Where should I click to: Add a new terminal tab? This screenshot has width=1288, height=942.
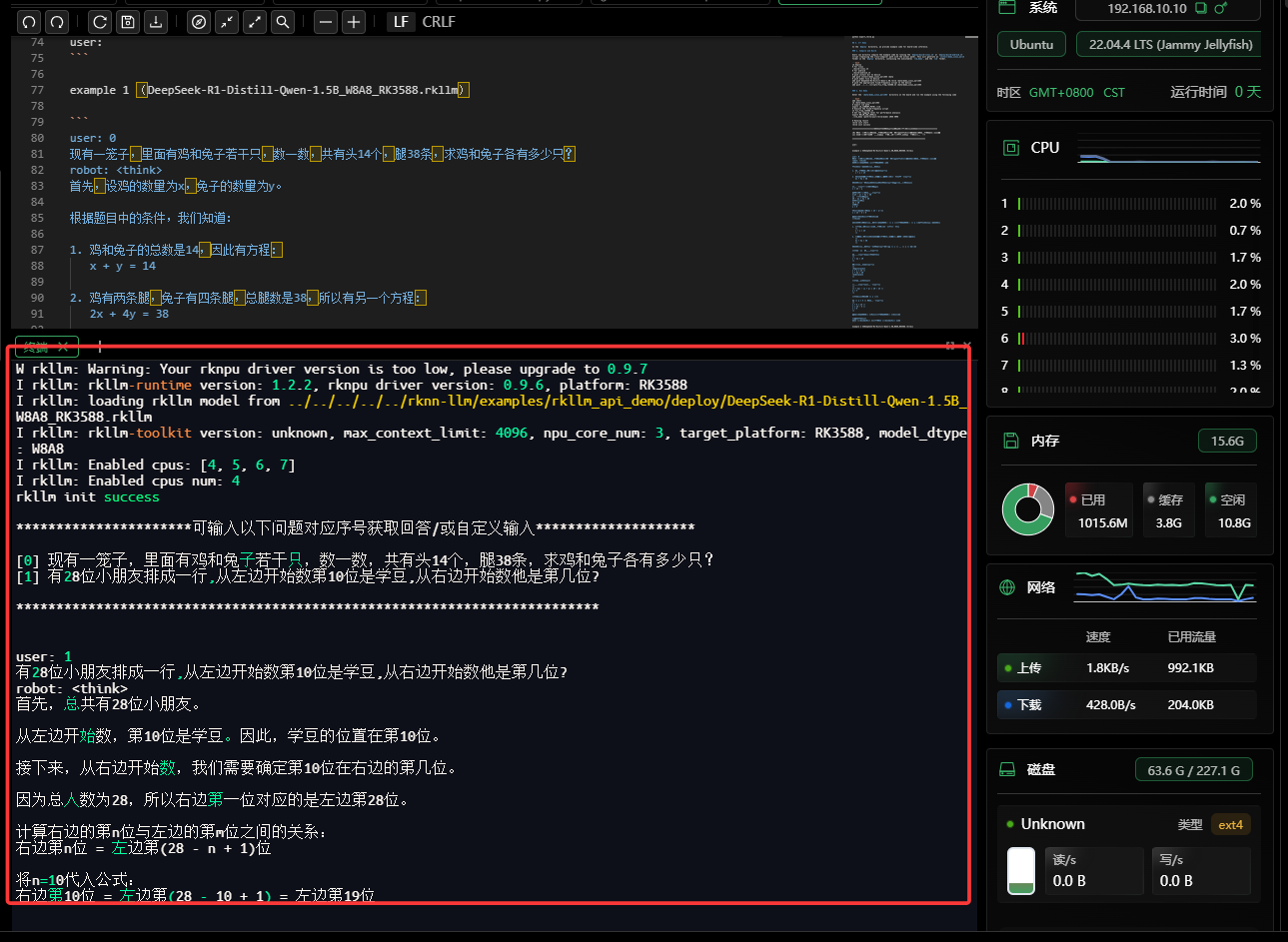click(100, 347)
